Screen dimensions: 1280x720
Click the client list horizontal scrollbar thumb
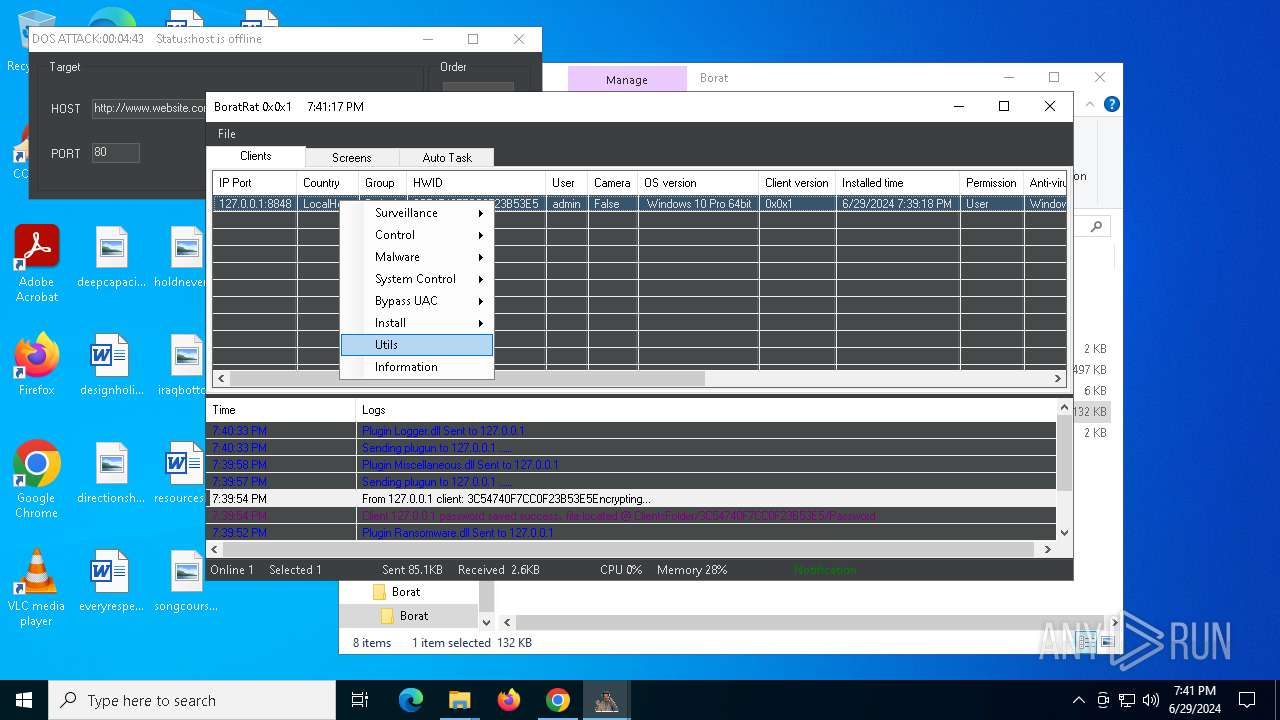469,379
